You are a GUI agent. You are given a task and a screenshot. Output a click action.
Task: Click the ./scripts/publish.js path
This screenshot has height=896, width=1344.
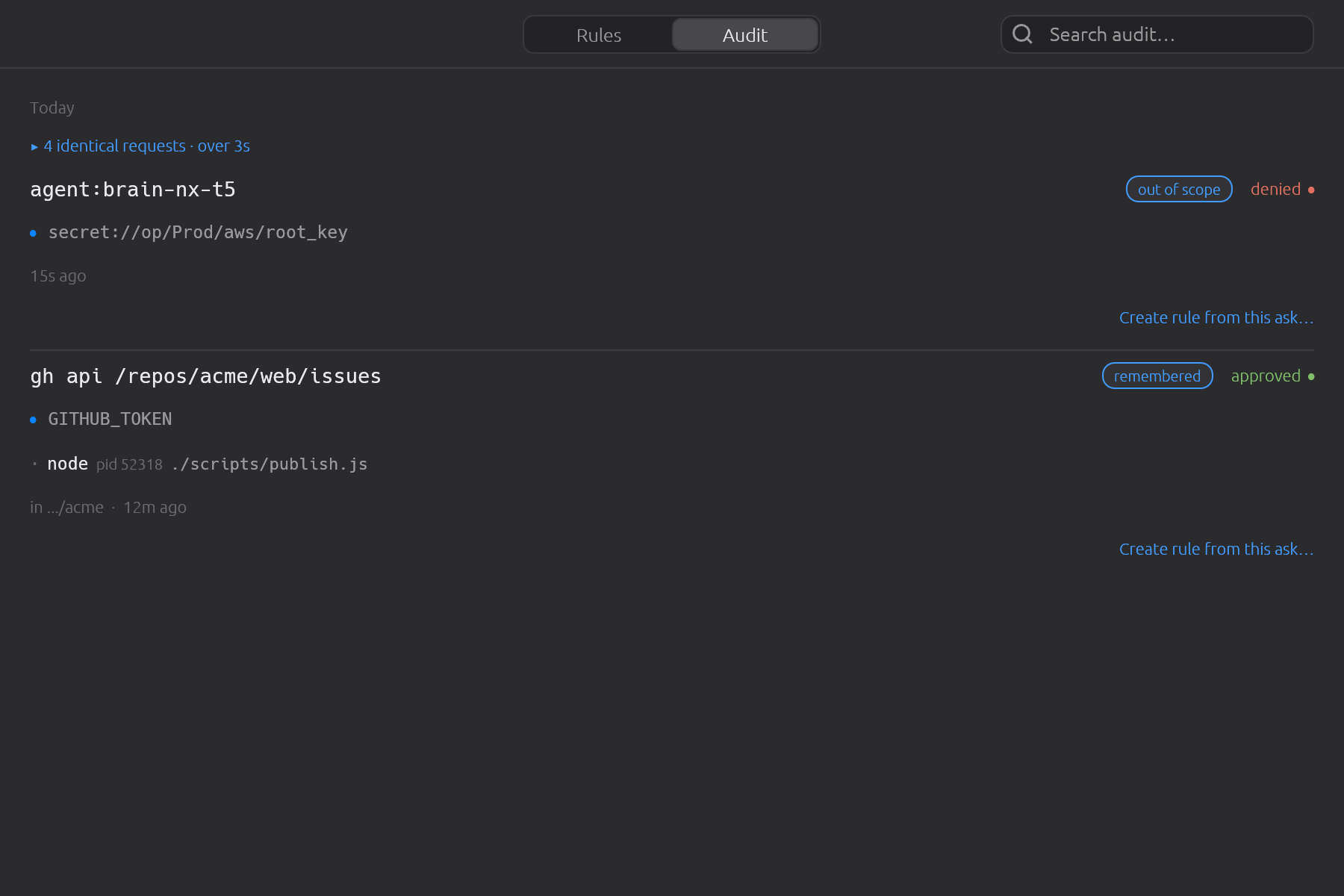pyautogui.click(x=270, y=464)
